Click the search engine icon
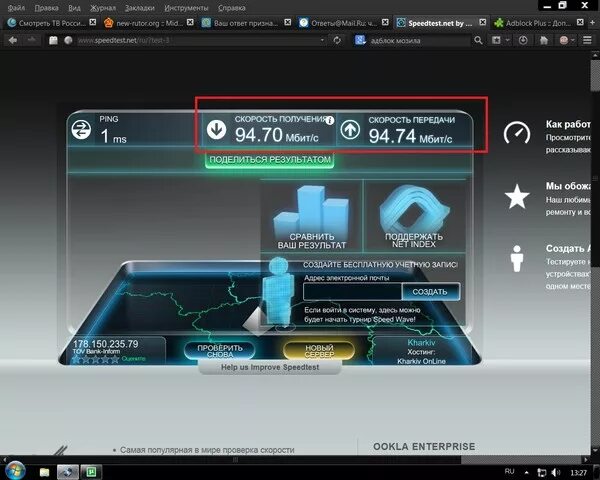The image size is (600, 480). (360, 40)
